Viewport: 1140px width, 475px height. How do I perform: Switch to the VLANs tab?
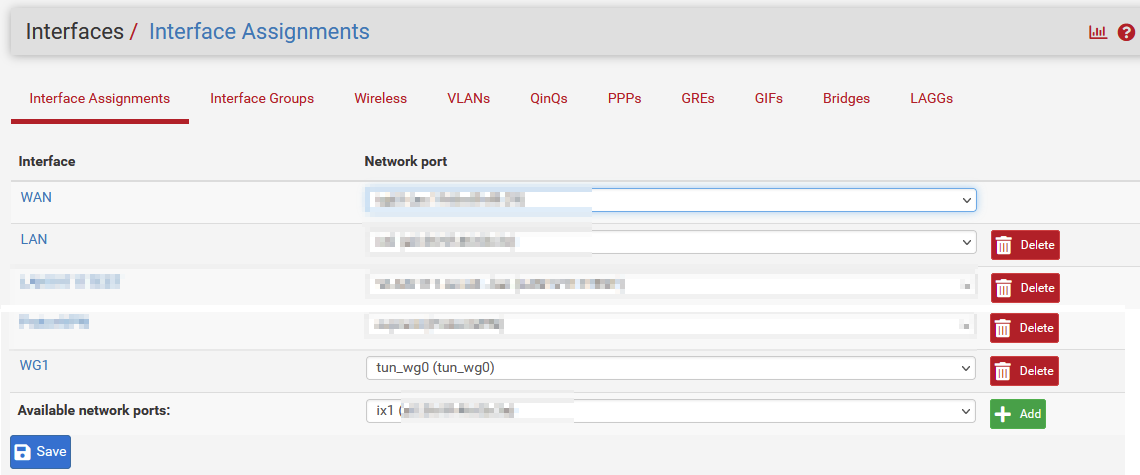[x=468, y=99]
